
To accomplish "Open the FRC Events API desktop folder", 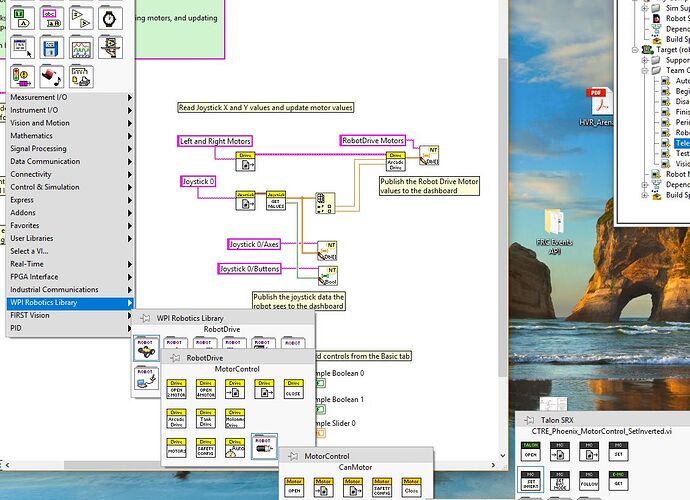I will click(x=554, y=231).
